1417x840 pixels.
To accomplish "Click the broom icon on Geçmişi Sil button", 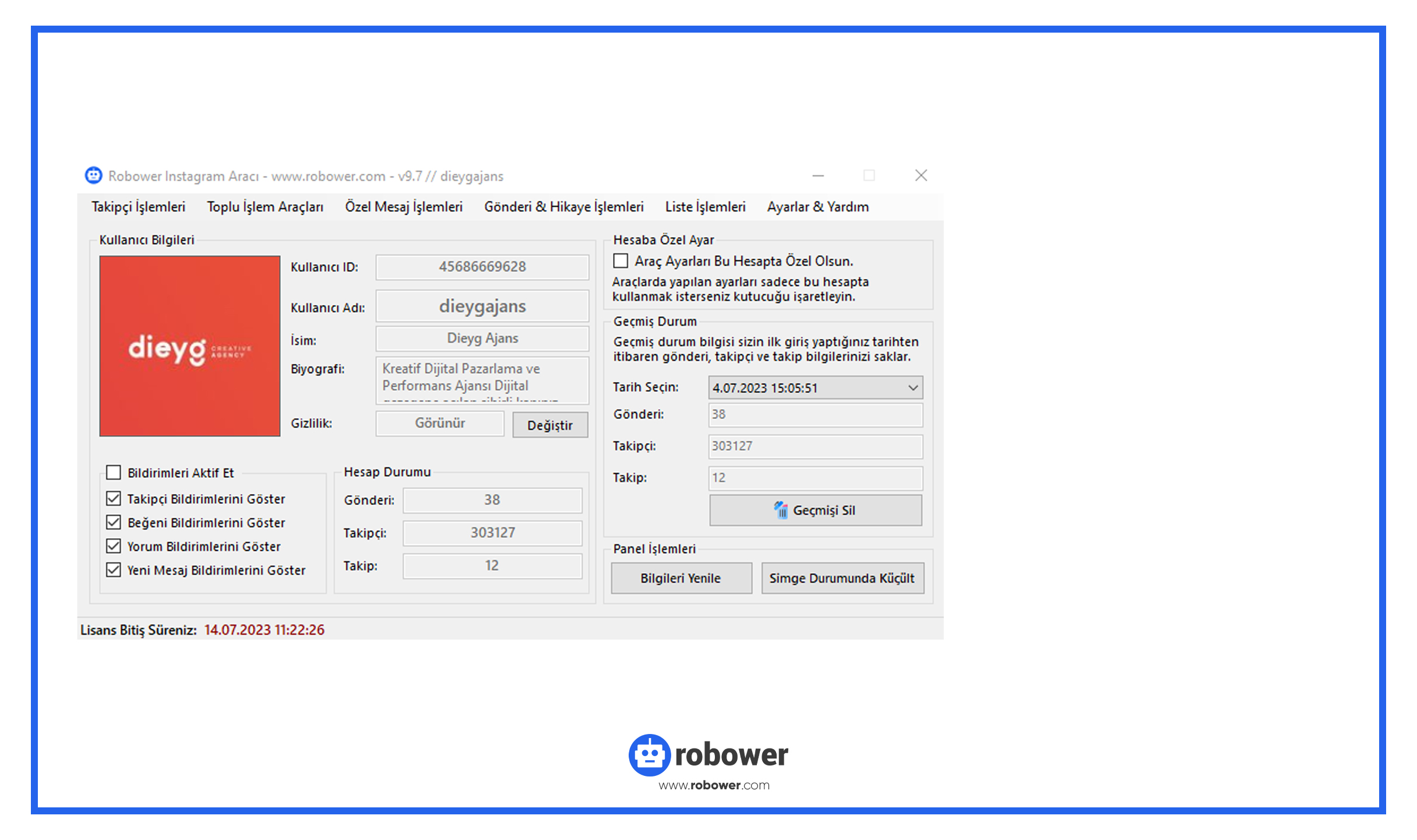I will pos(780,510).
